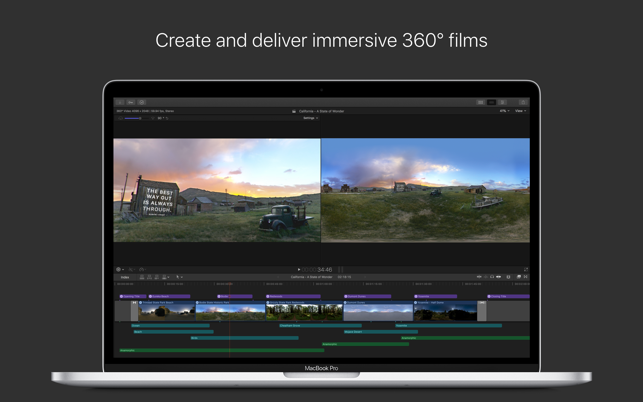643x402 pixels.
Task: Open the Photos and Audio sidebar
Action: [131, 102]
